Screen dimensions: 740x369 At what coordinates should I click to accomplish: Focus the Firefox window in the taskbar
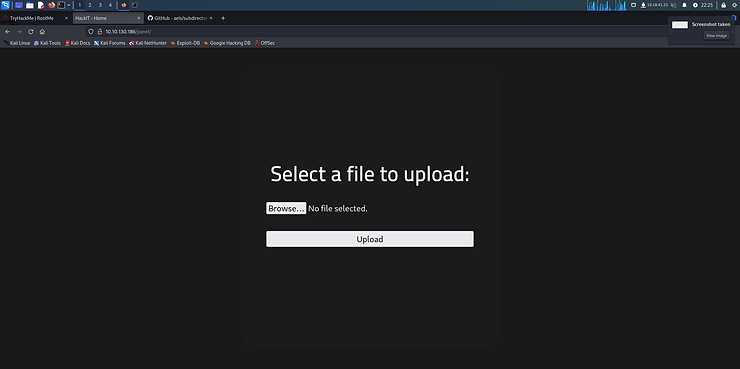(x=124, y=5)
